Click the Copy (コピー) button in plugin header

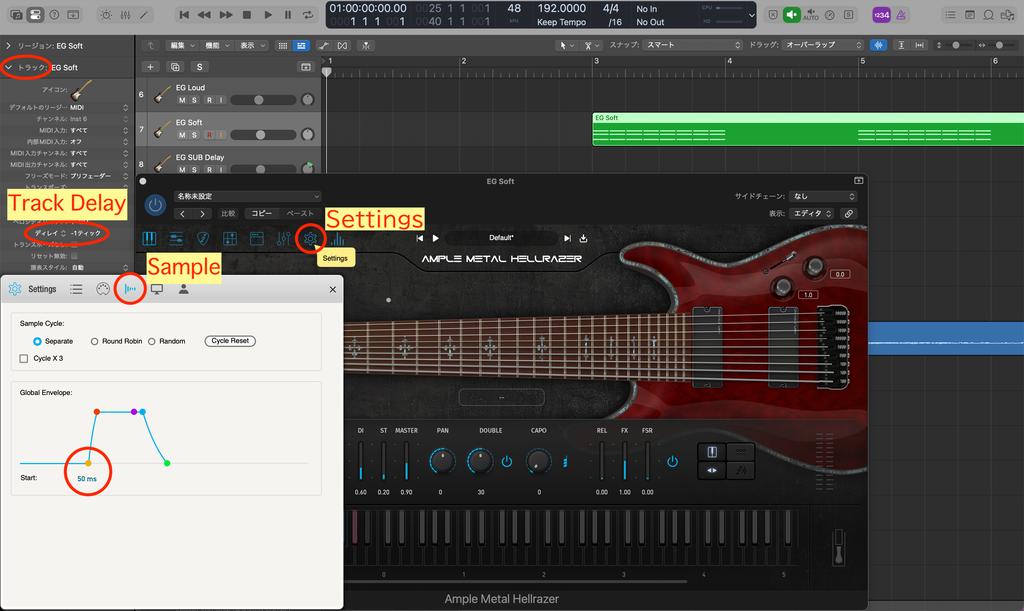[261, 213]
